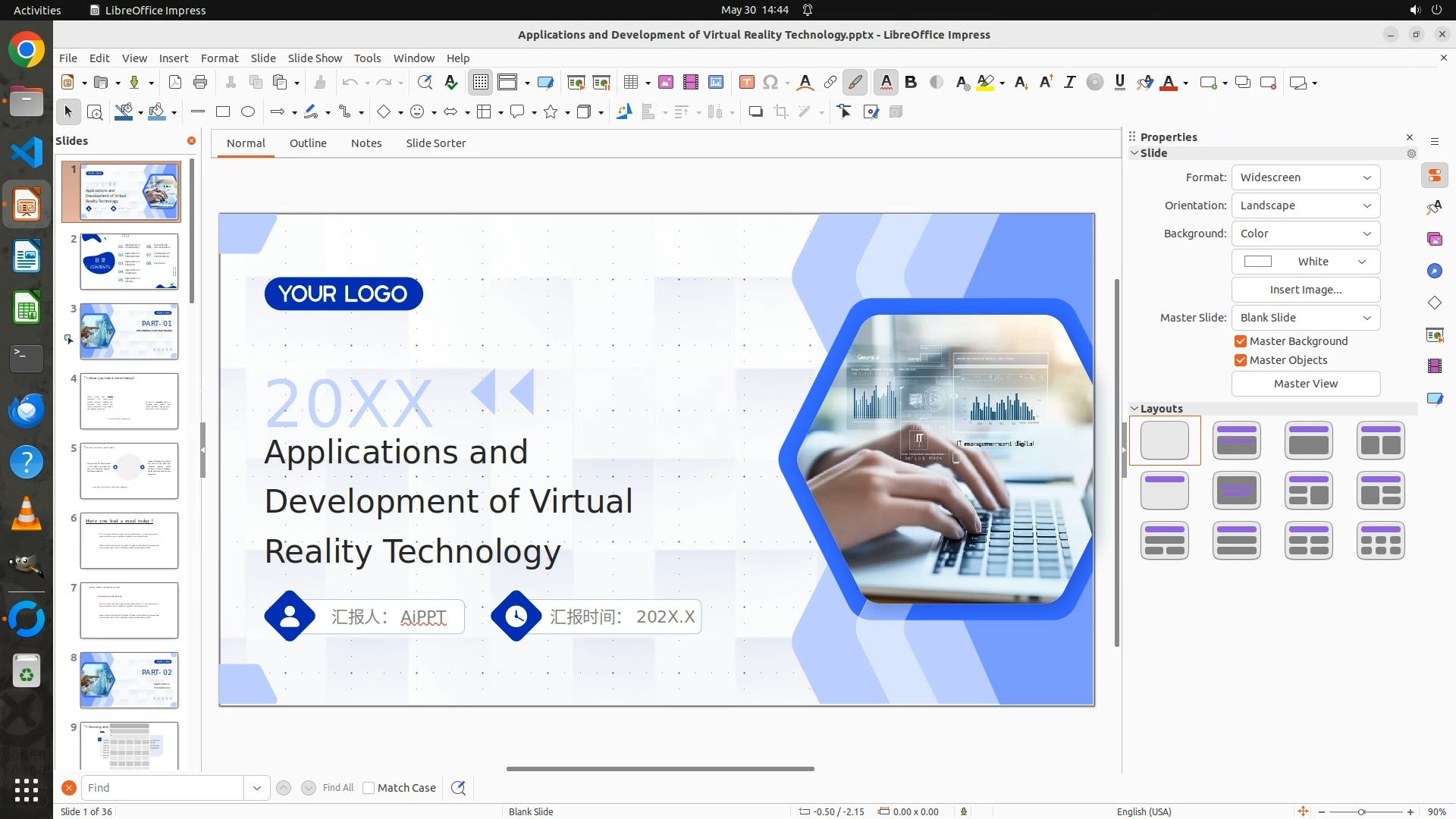
Task: Switch to the Slide Sorter tab
Action: [435, 143]
